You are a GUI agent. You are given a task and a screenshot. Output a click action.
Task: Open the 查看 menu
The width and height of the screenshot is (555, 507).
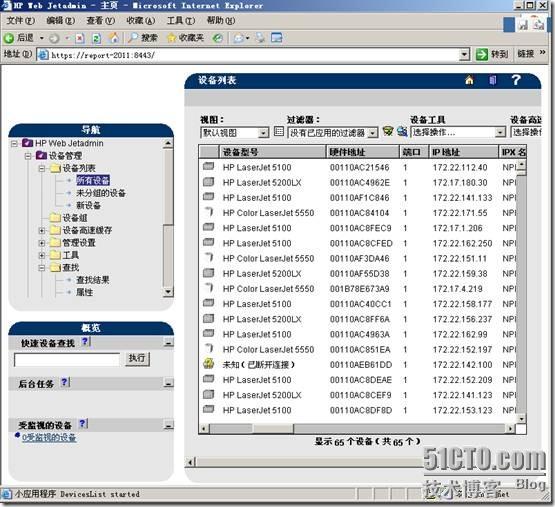coord(101,21)
